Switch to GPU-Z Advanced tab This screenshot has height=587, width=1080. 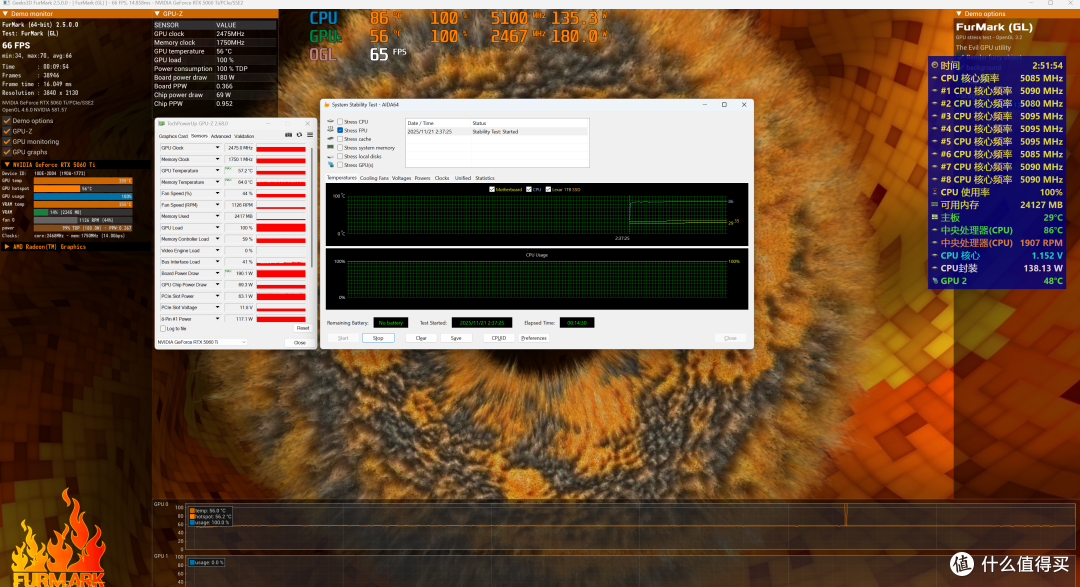220,136
